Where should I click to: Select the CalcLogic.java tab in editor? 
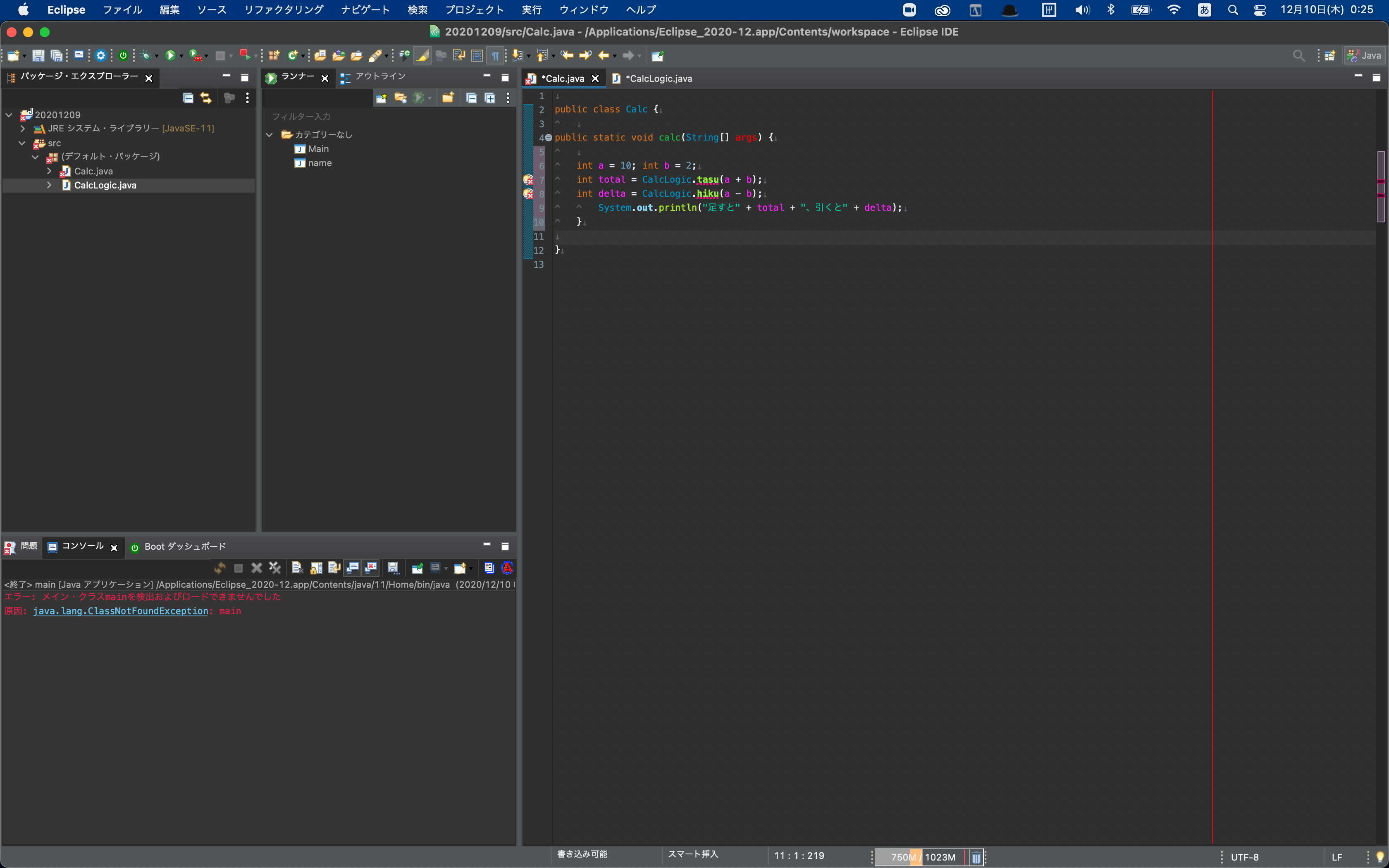tap(656, 78)
